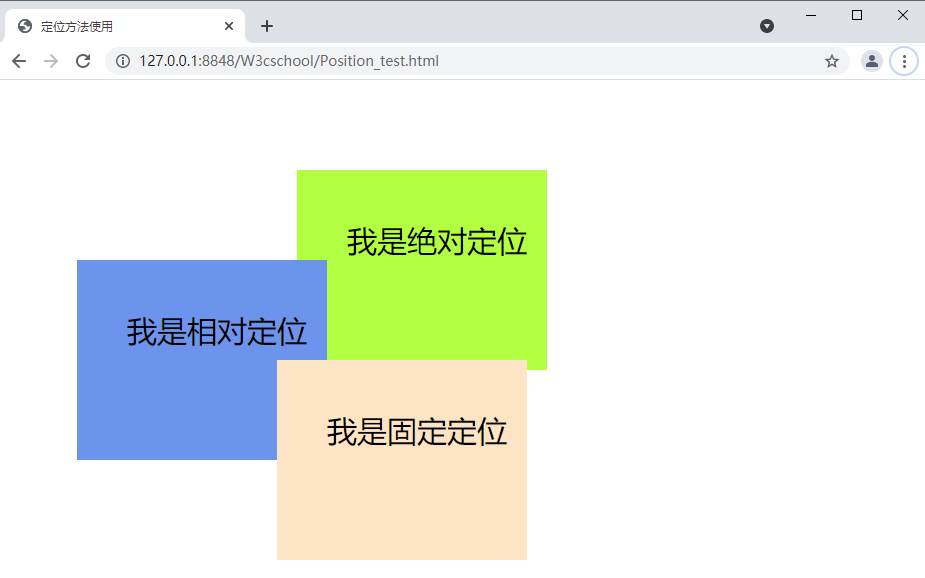View site information icon beside the URL
The width and height of the screenshot is (925, 578).
123,61
